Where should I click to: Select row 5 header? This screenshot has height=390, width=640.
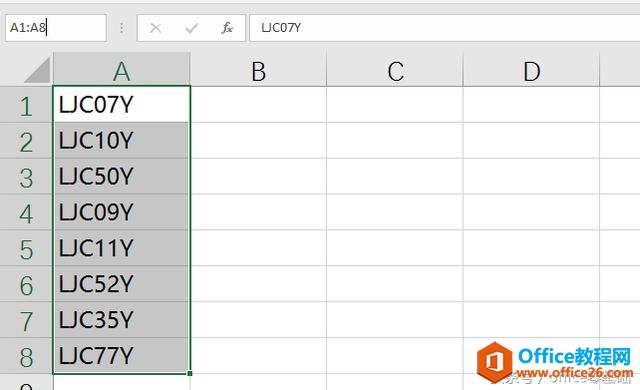coord(26,248)
